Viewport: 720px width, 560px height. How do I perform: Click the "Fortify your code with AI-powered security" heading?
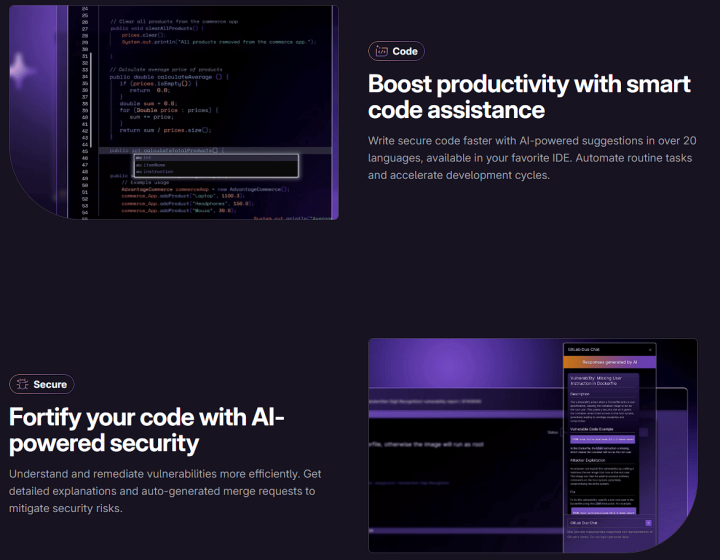(147, 428)
